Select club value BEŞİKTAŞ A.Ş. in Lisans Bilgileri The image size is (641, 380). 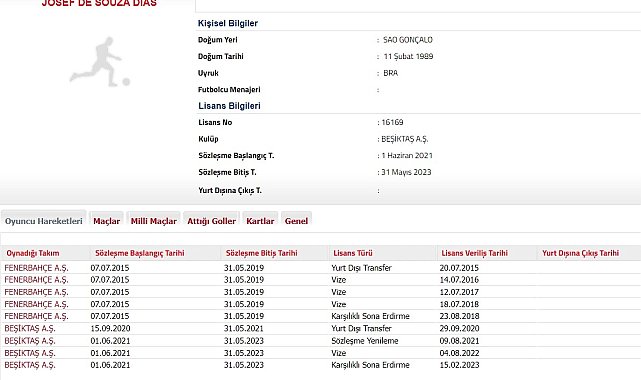(405, 139)
